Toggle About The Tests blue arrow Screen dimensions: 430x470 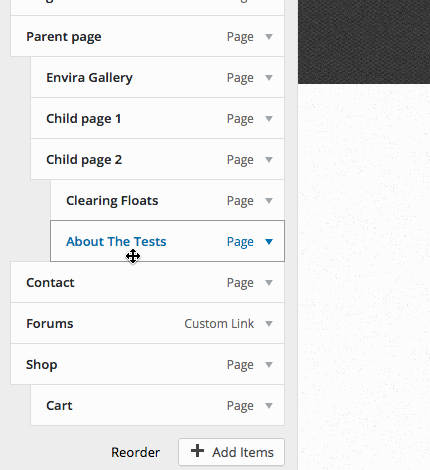269,241
